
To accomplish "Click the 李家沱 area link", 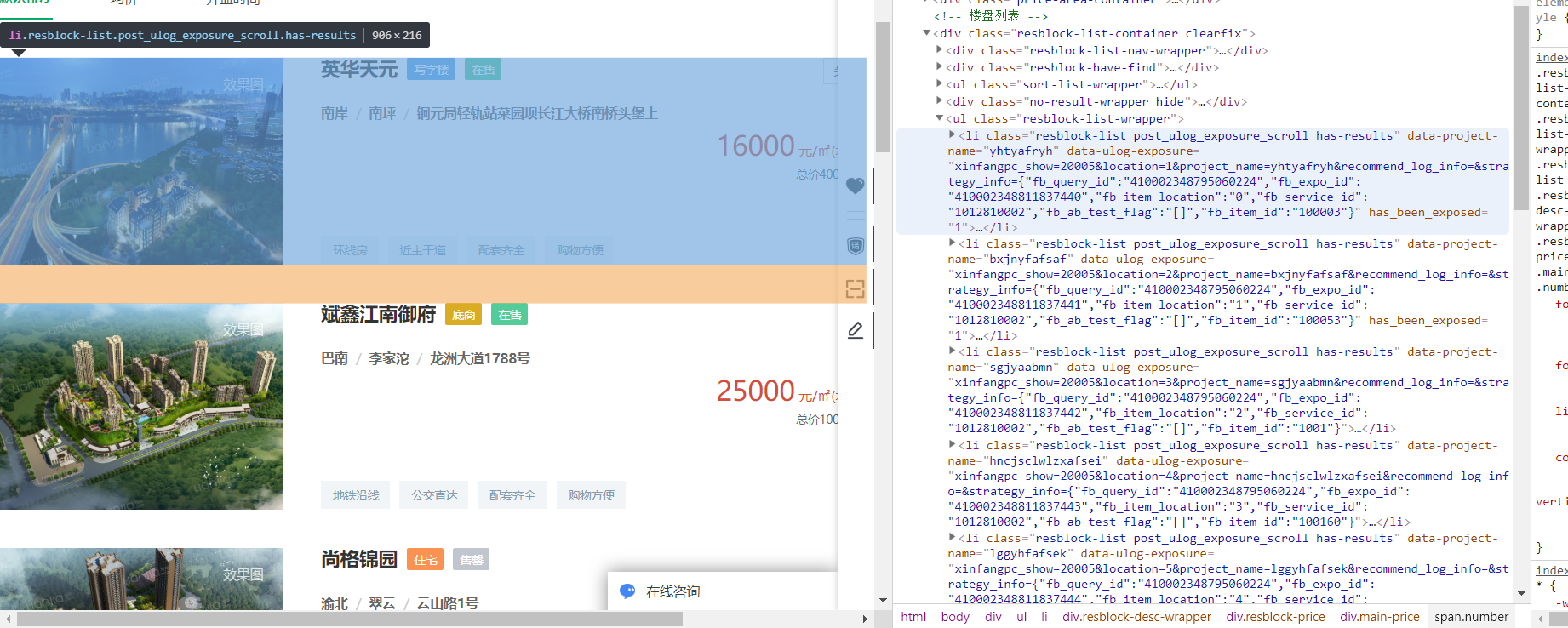I will click(x=389, y=358).
